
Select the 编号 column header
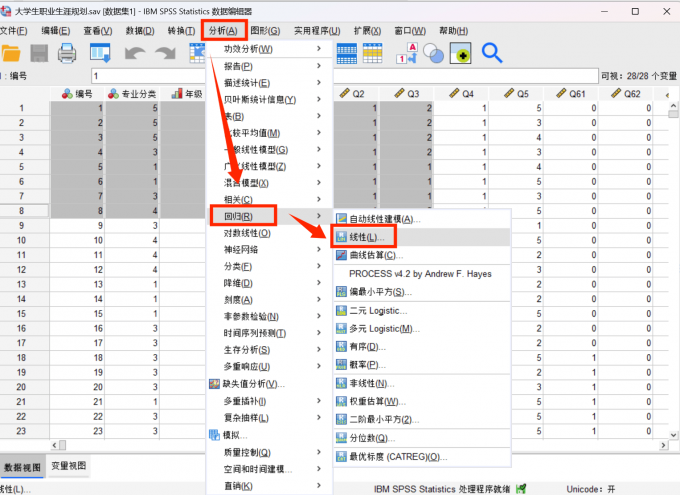click(78, 94)
